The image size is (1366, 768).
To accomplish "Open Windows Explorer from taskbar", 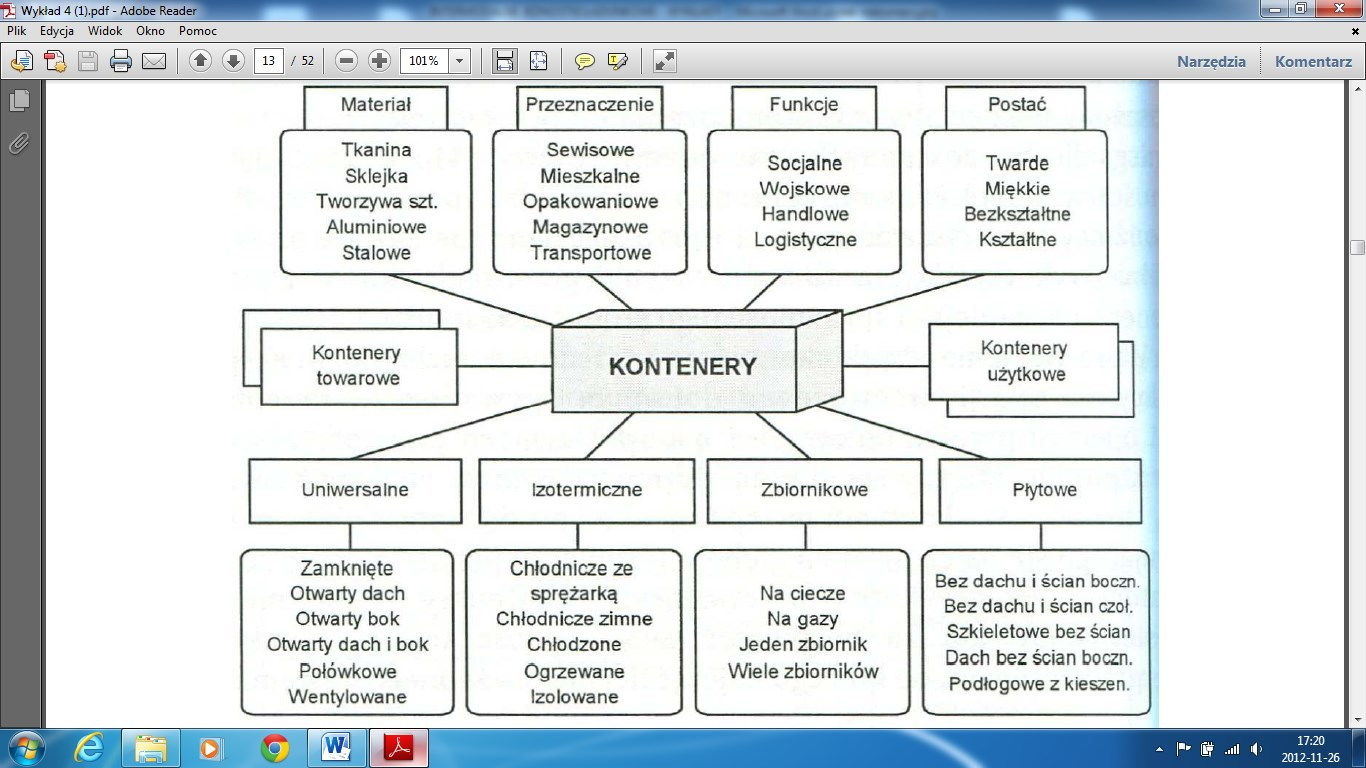I will coord(151,748).
